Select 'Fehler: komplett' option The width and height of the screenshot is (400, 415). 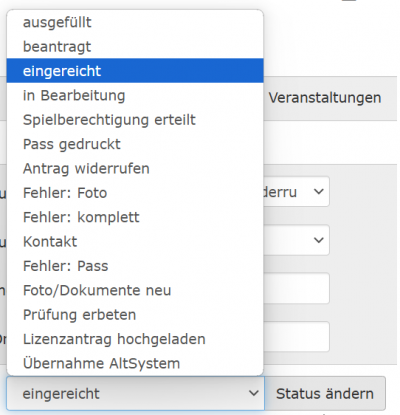point(135,217)
